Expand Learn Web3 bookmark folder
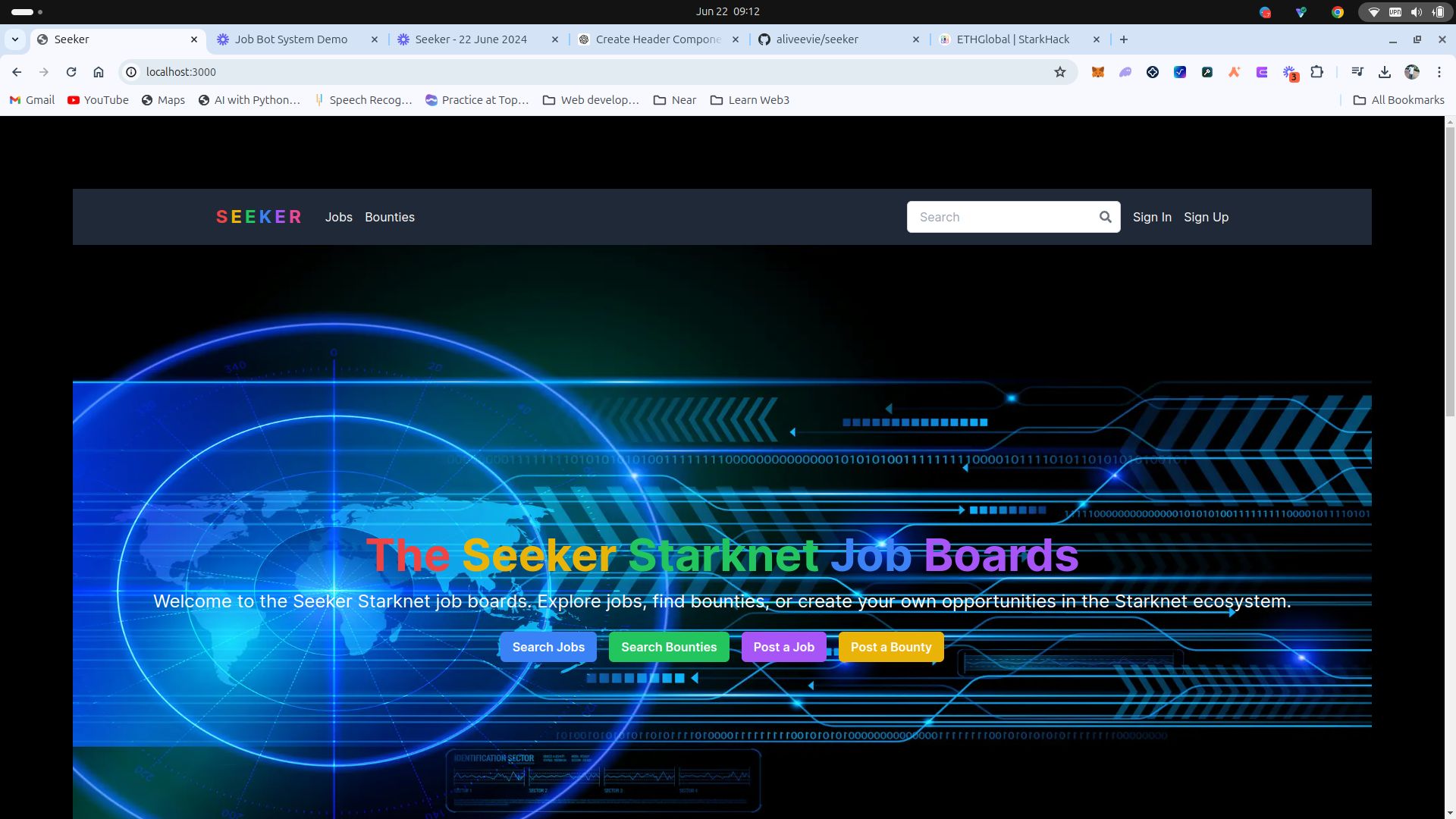Screen dimensions: 1456x819 point(750,100)
